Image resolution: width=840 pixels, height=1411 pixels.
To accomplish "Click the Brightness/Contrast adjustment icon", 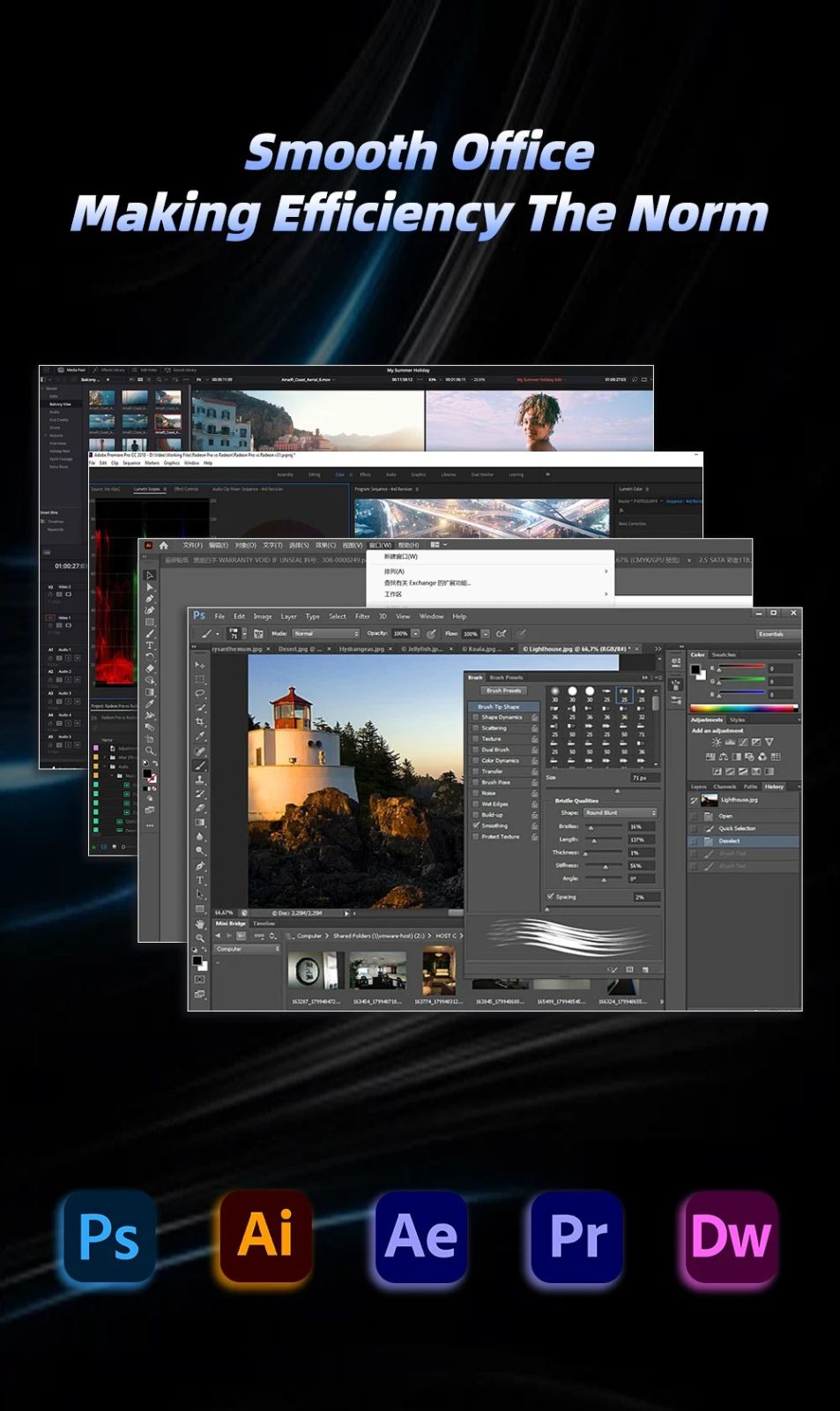I will click(x=716, y=743).
